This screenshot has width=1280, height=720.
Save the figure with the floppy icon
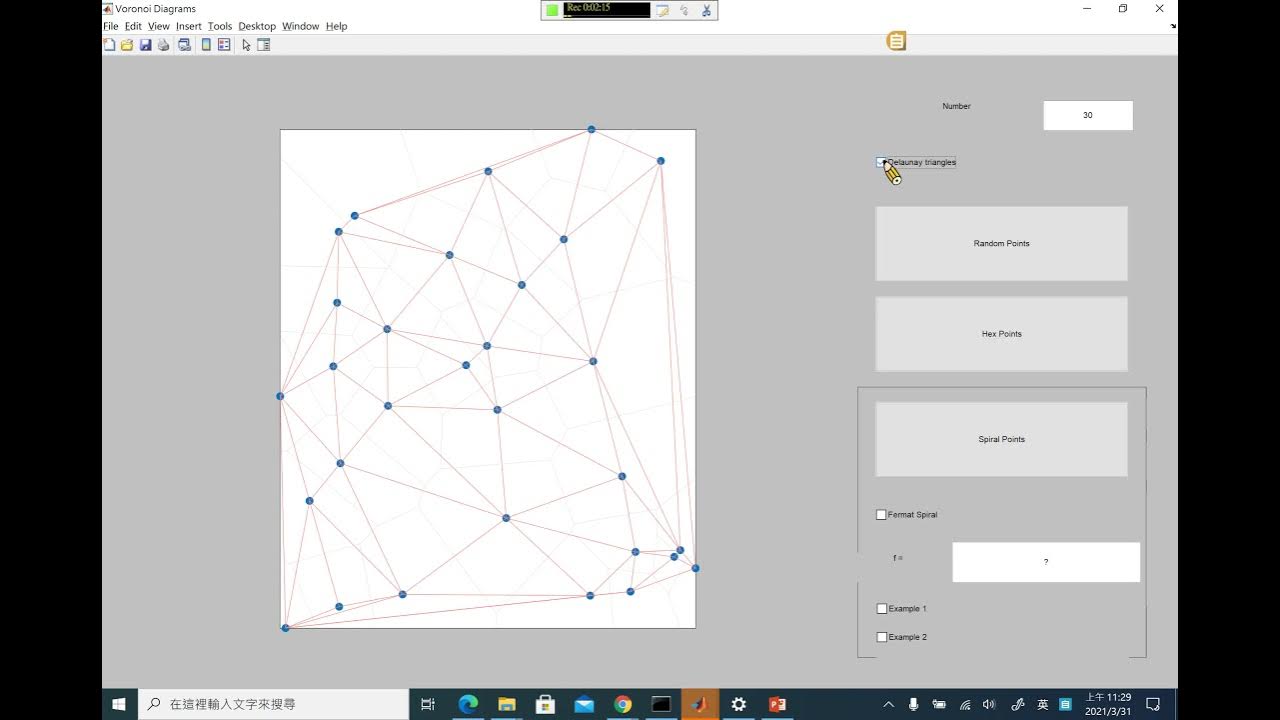[145, 45]
